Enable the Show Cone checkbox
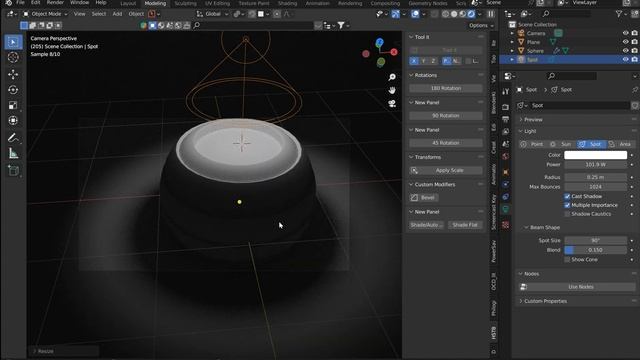Screen dimensions: 640x360 (x=567, y=260)
